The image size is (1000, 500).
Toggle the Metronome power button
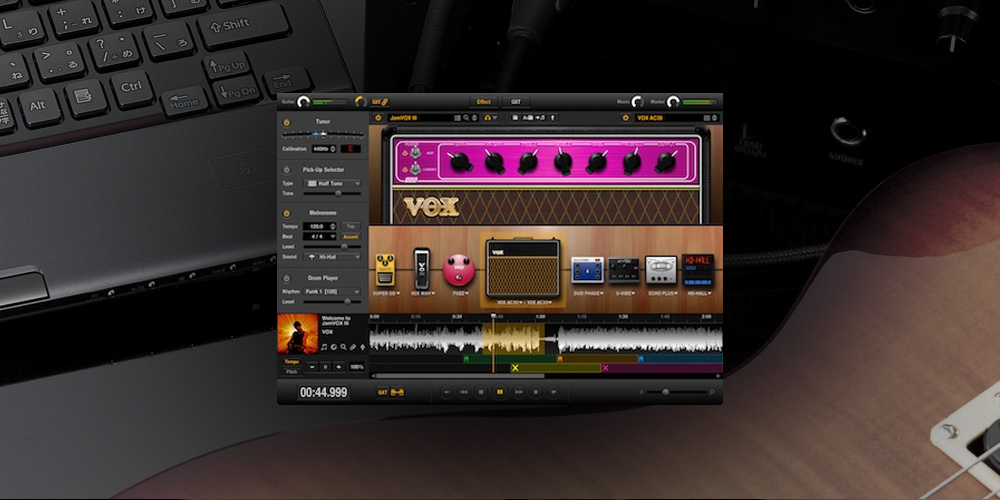tap(286, 213)
